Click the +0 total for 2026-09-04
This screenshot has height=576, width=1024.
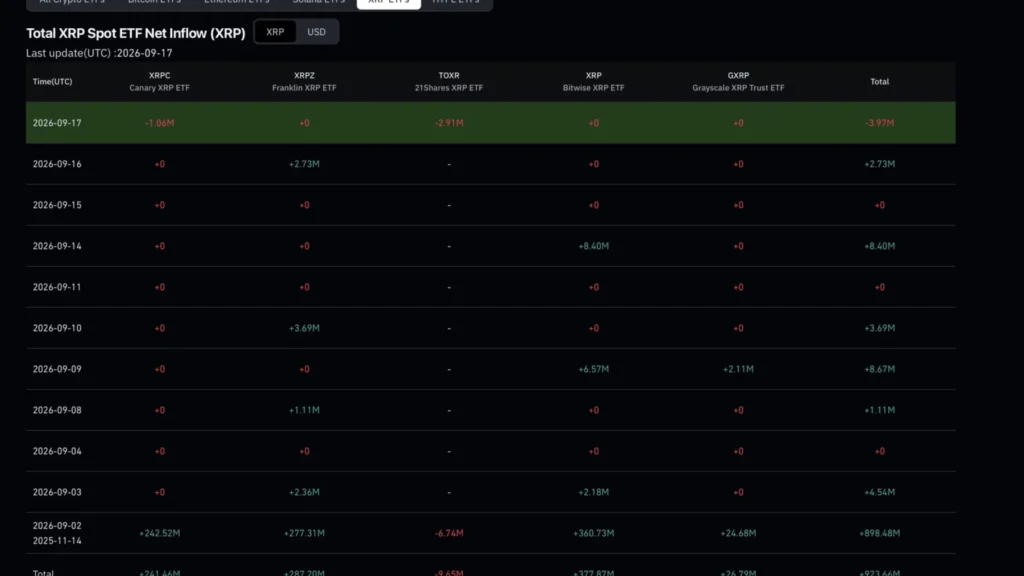[x=880, y=451]
